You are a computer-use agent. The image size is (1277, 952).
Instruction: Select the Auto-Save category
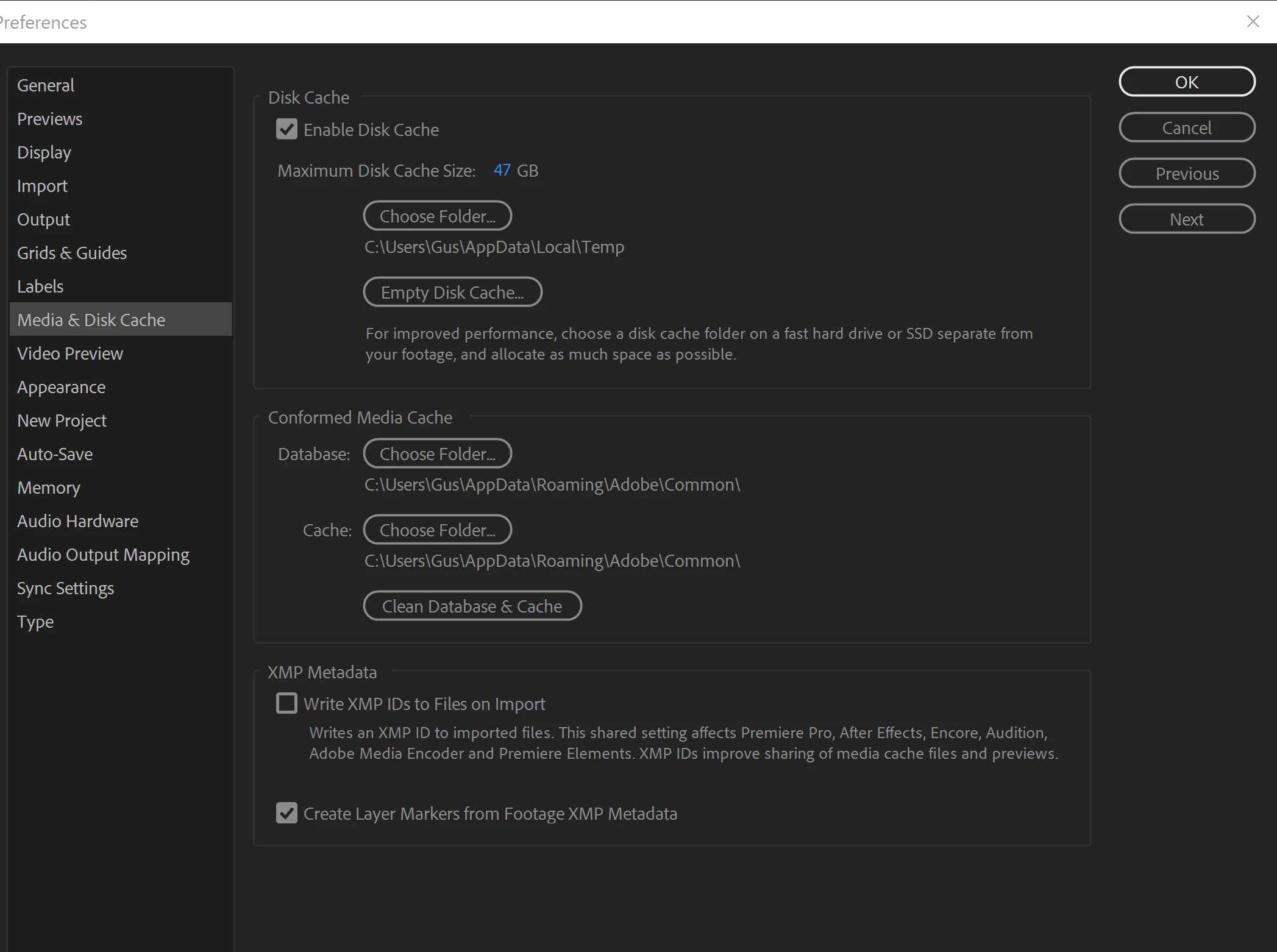point(55,454)
